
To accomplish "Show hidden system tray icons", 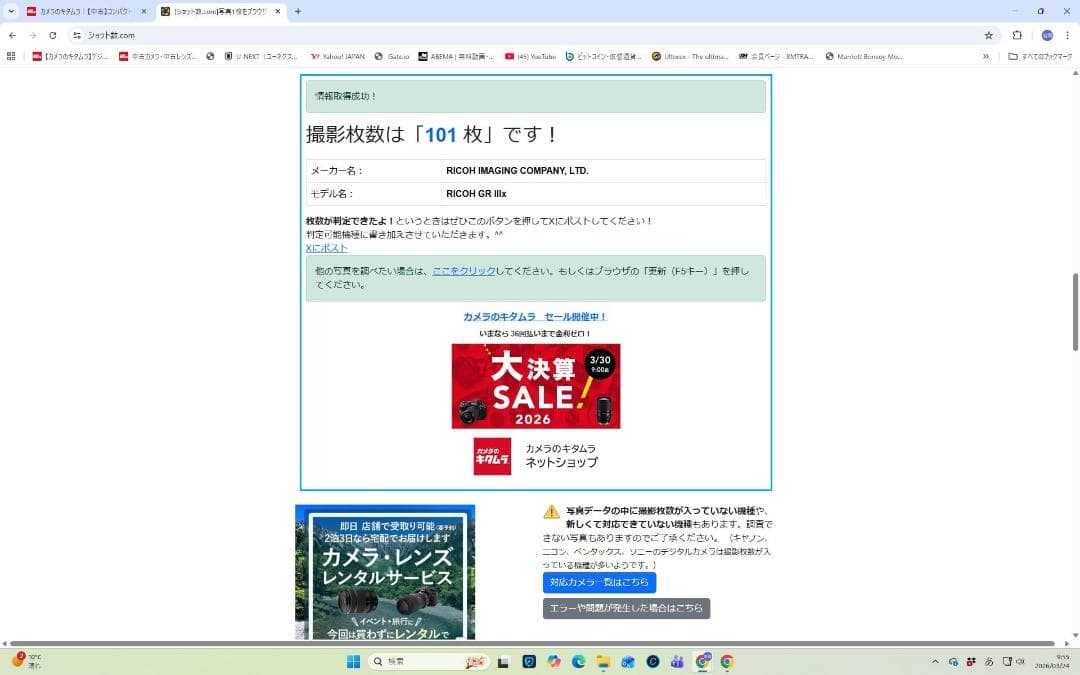I will (935, 661).
